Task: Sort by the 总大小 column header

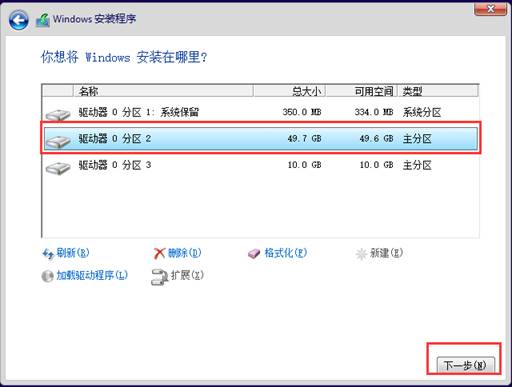Action: [x=289, y=91]
